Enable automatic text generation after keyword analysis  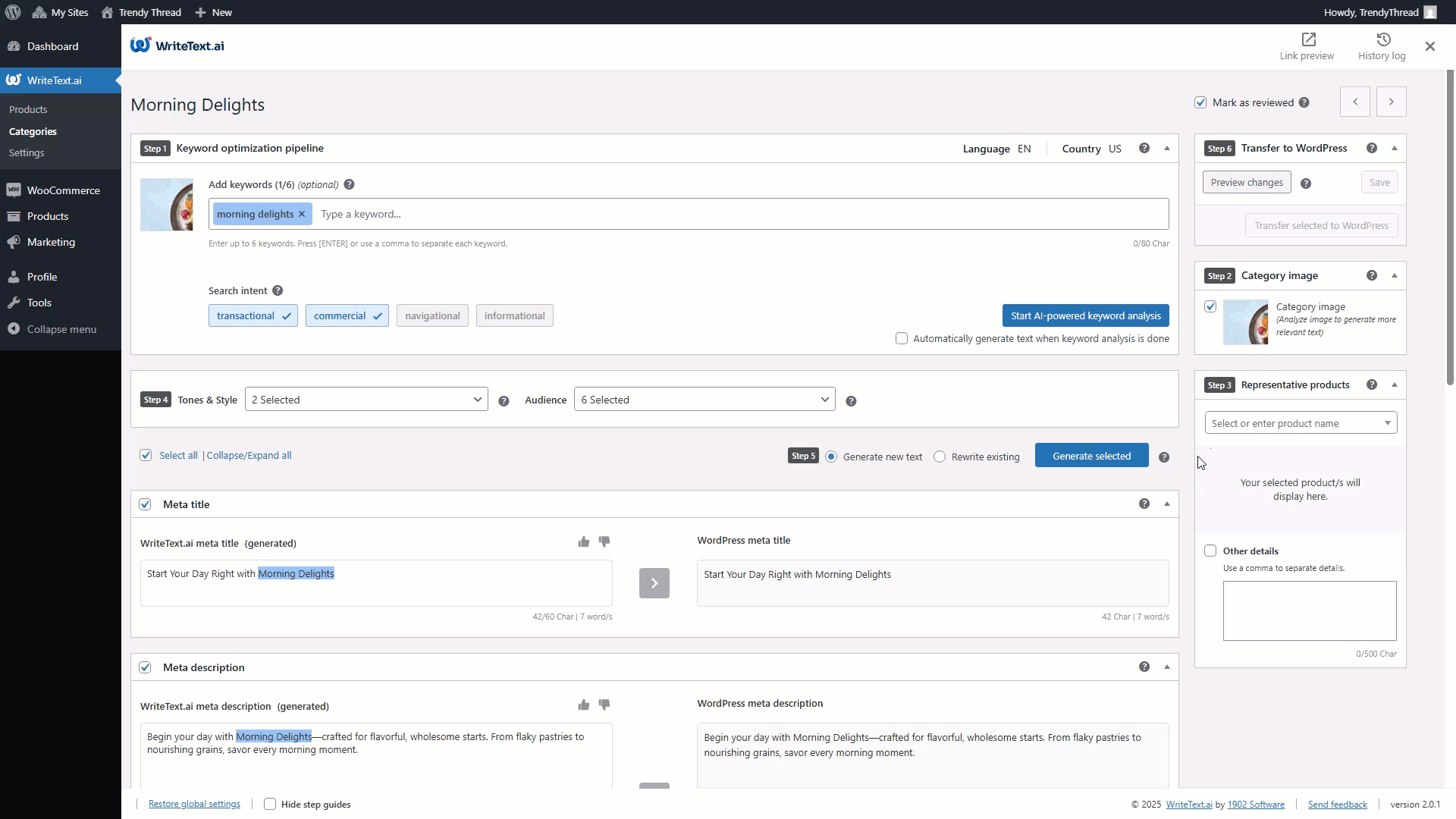point(902,338)
